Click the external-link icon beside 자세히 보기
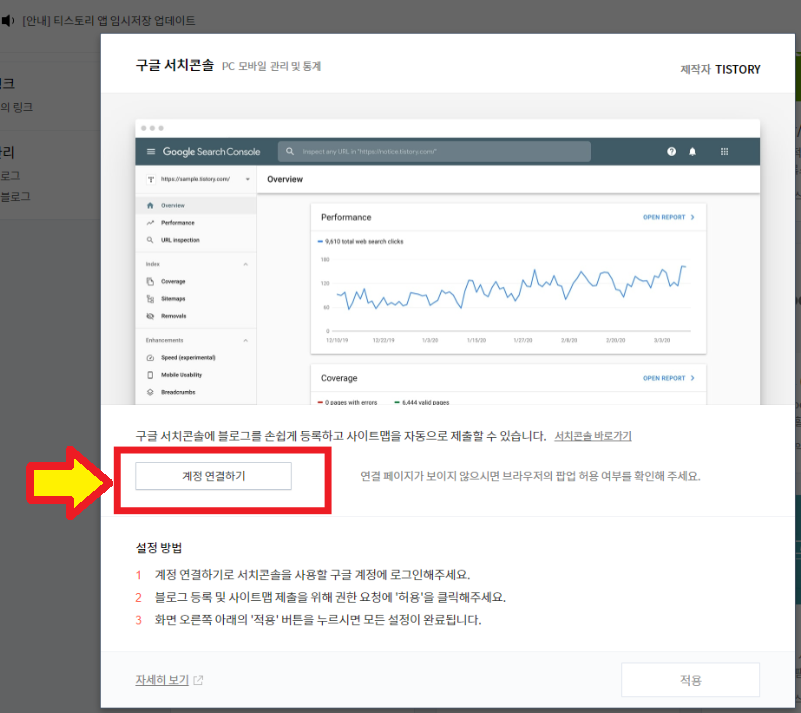This screenshot has width=801, height=713. click(198, 680)
